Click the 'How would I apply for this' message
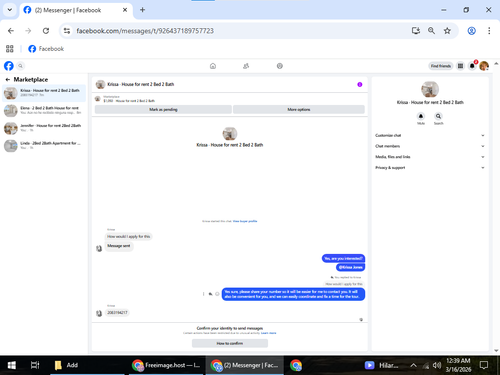The height and width of the screenshot is (375, 500). [x=129, y=236]
